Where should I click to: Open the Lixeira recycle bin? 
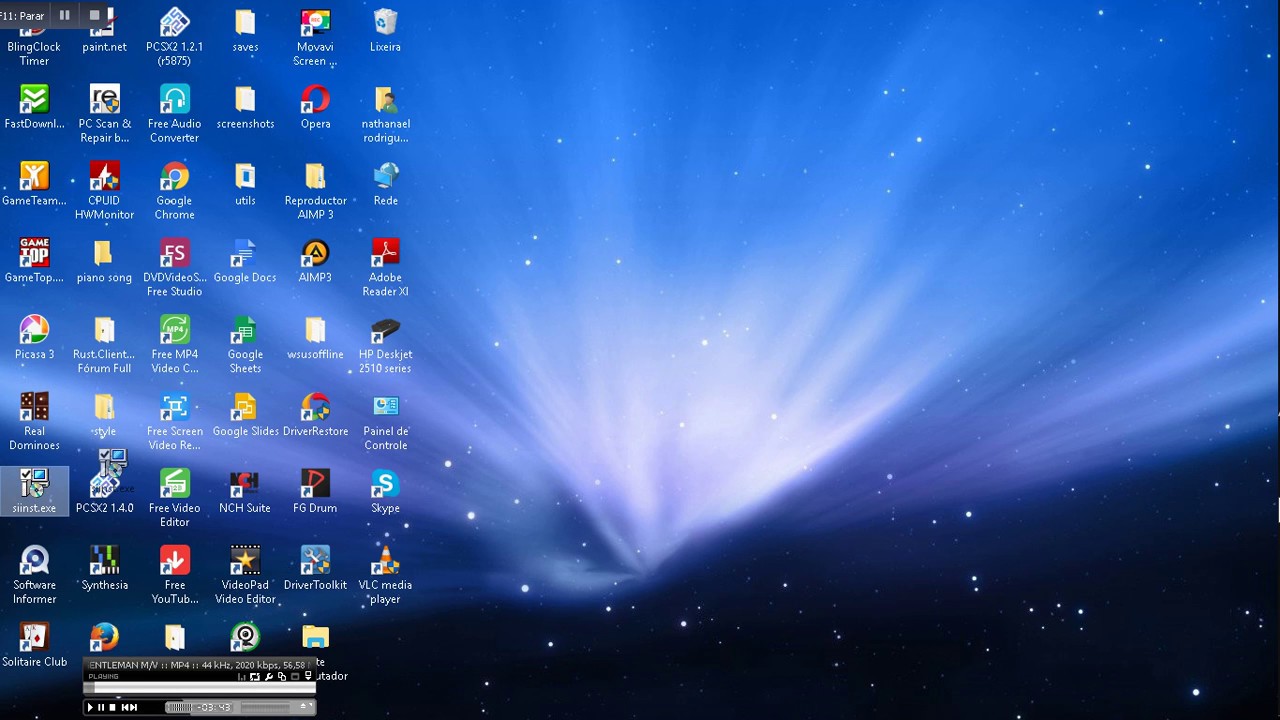click(x=385, y=31)
